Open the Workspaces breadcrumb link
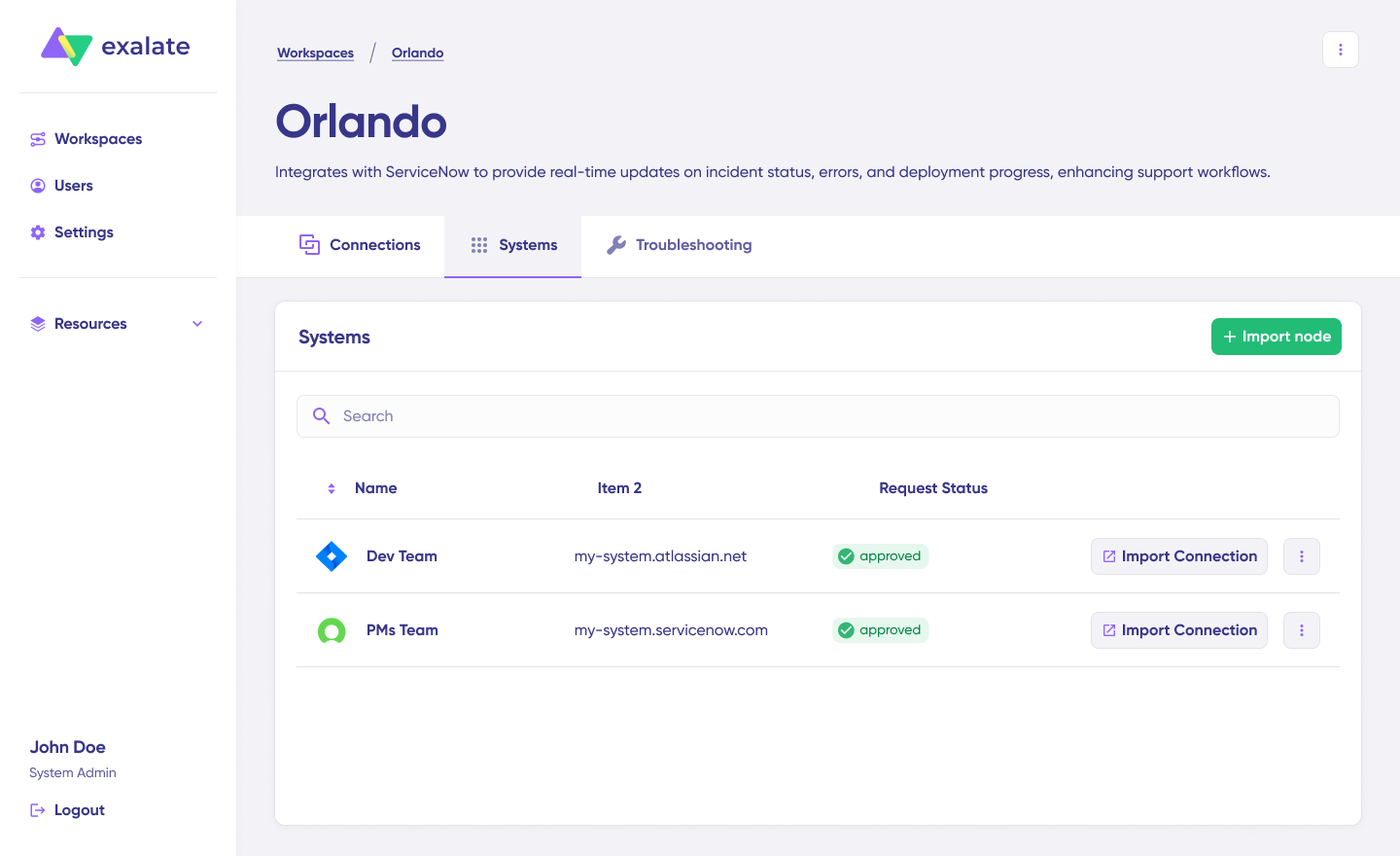Image resolution: width=1400 pixels, height=856 pixels. click(315, 53)
